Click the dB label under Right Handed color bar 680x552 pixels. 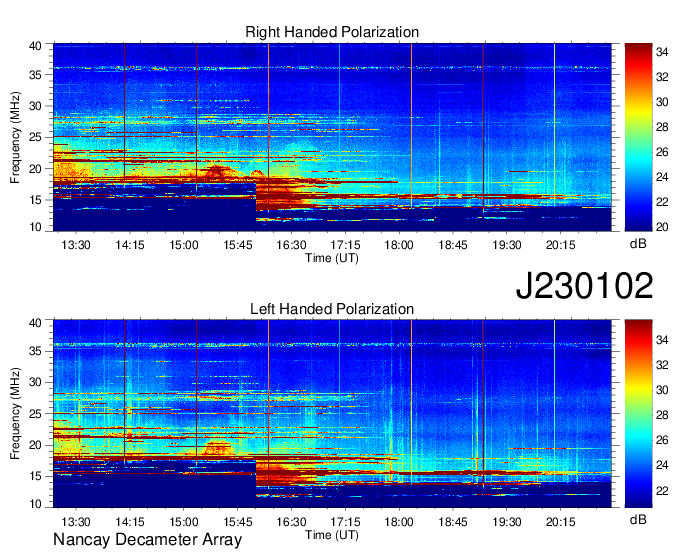pyautogui.click(x=638, y=244)
